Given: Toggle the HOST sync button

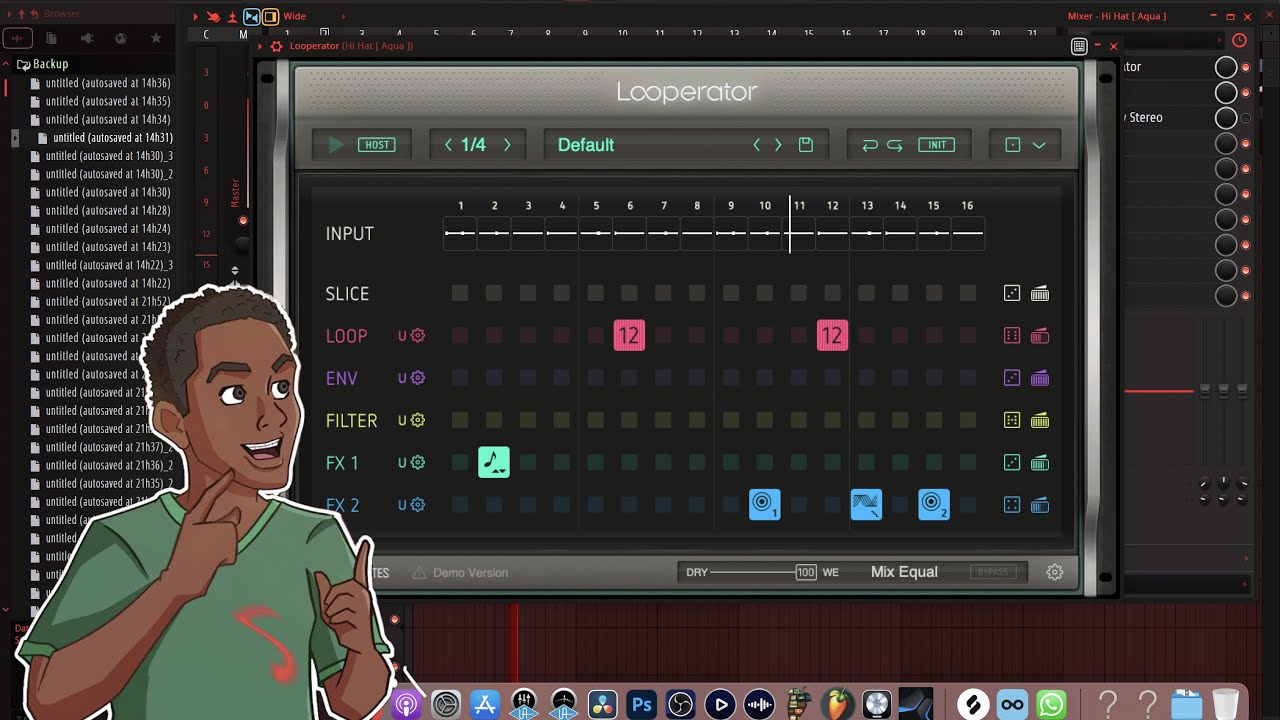Looking at the screenshot, I should [377, 145].
